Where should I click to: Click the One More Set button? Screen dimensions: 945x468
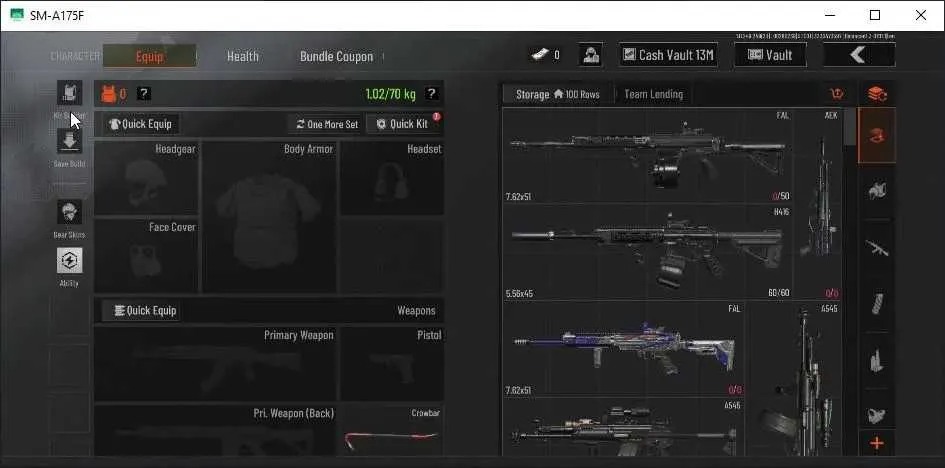click(x=327, y=124)
